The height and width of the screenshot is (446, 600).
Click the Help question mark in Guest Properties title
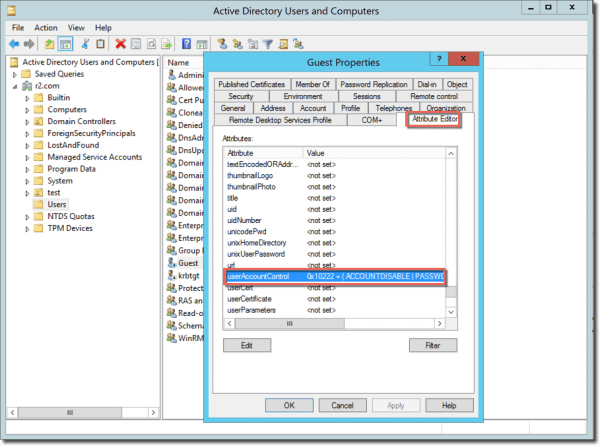click(x=439, y=59)
